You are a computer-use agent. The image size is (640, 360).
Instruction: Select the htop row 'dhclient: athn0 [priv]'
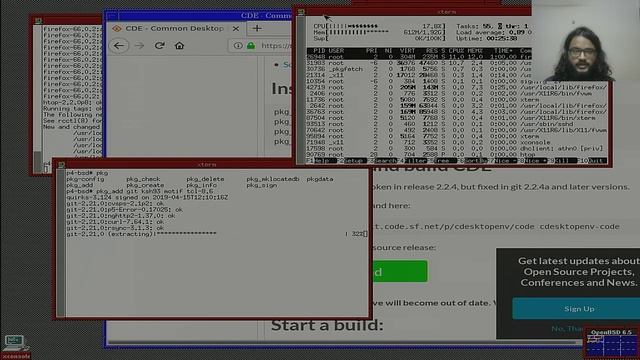456,149
